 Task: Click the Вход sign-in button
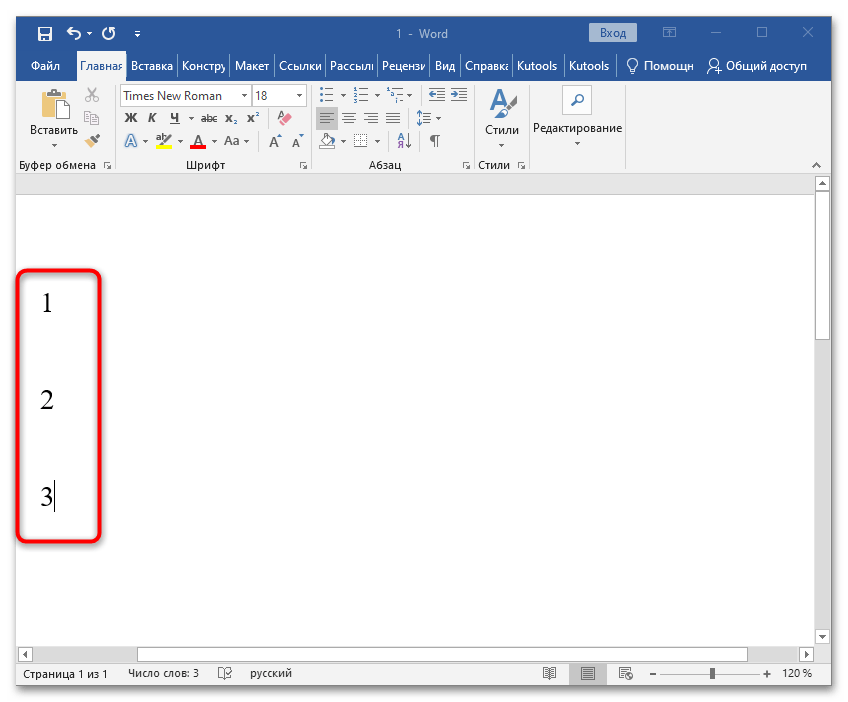[613, 33]
